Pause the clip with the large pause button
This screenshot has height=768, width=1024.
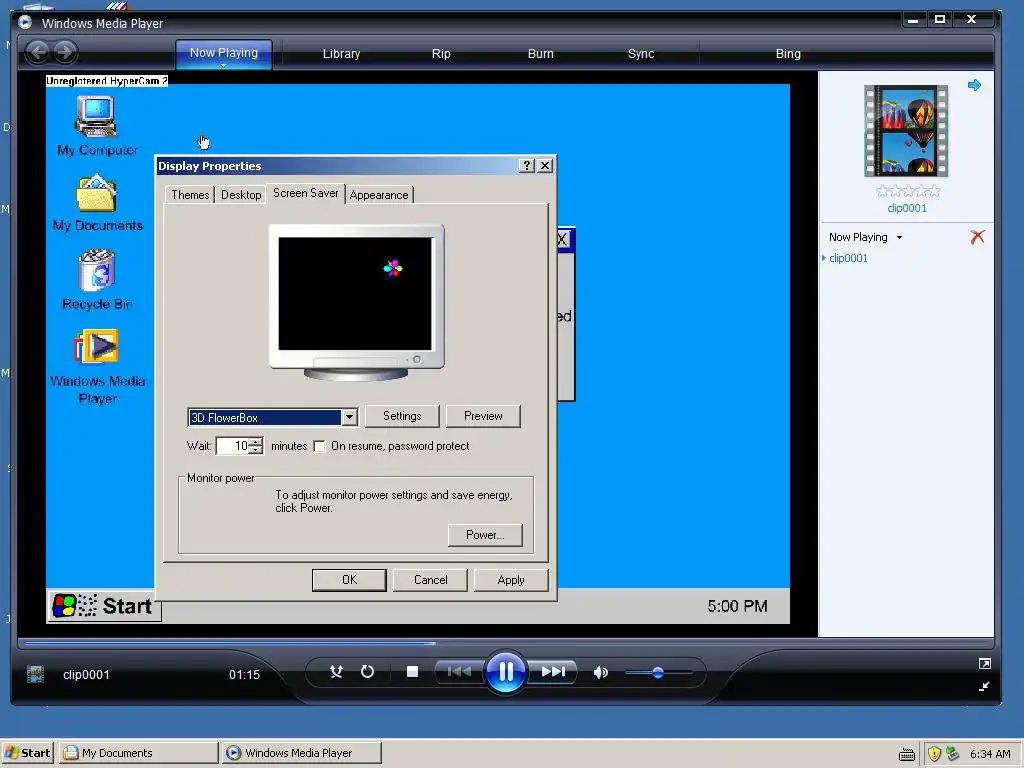(x=505, y=671)
